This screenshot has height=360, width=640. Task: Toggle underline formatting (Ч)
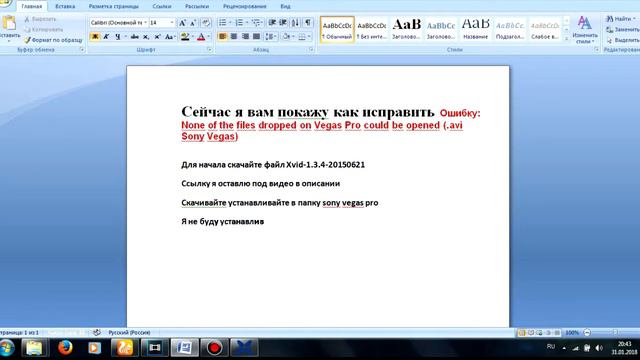pyautogui.click(x=118, y=37)
